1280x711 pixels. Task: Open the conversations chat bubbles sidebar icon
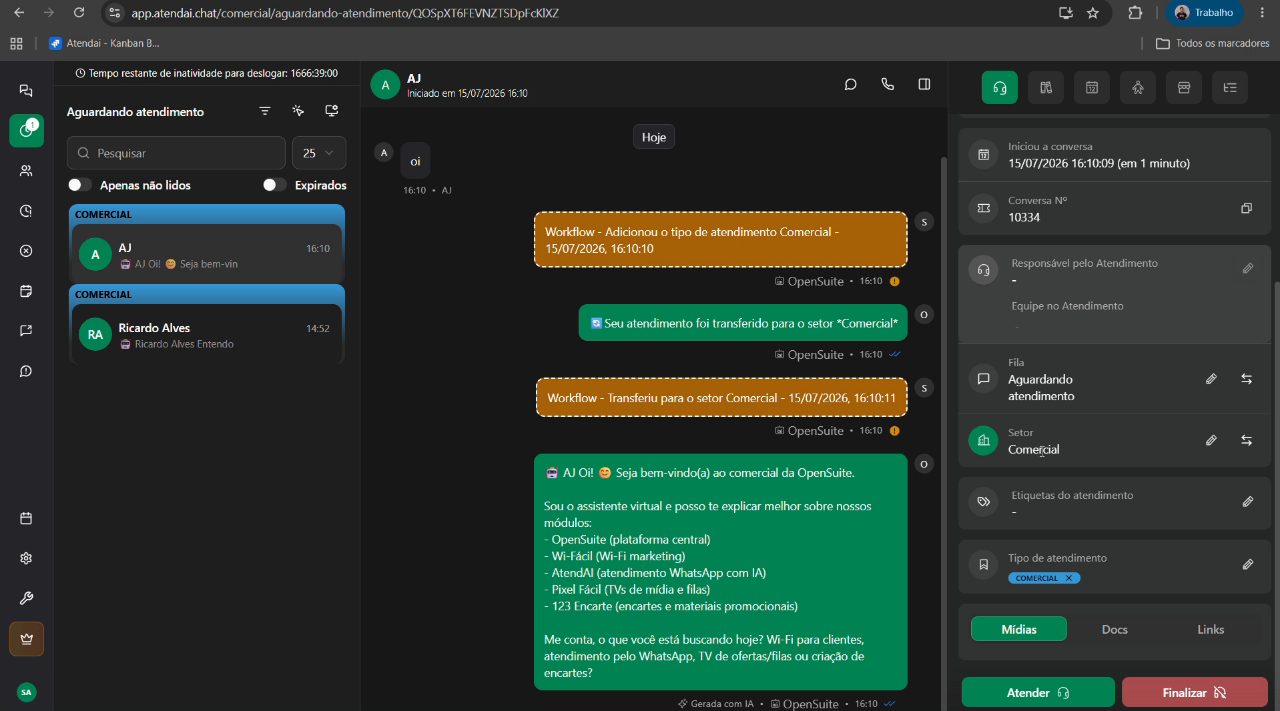[x=26, y=90]
